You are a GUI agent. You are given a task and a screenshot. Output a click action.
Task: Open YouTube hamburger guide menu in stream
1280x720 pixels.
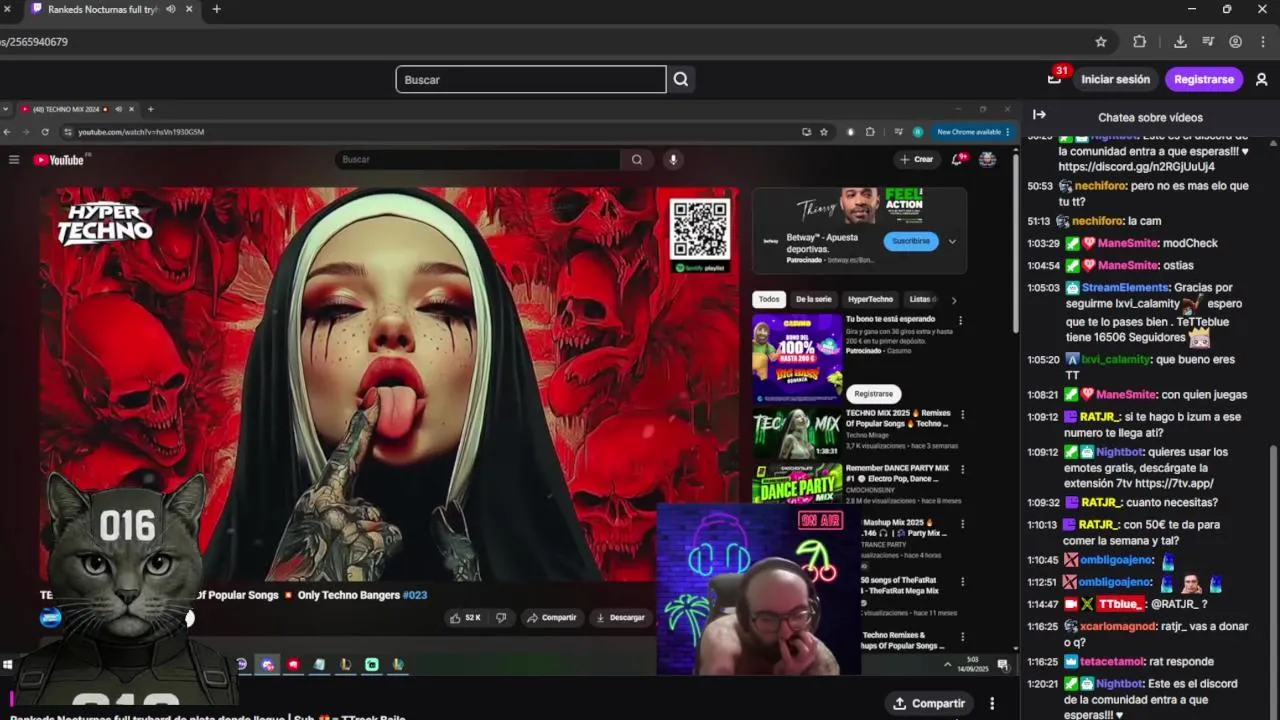(14, 159)
